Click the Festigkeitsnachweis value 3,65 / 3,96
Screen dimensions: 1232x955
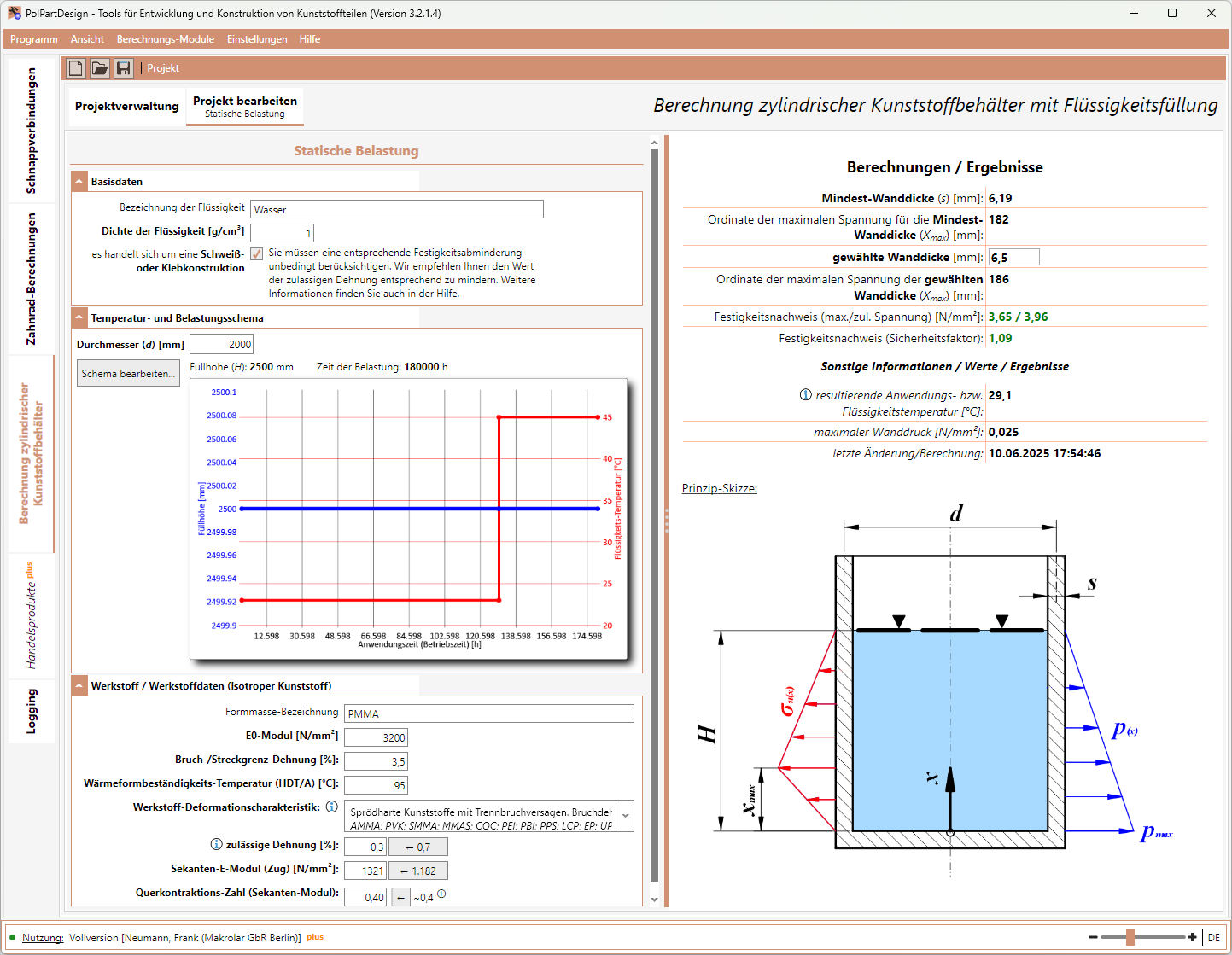(1019, 317)
